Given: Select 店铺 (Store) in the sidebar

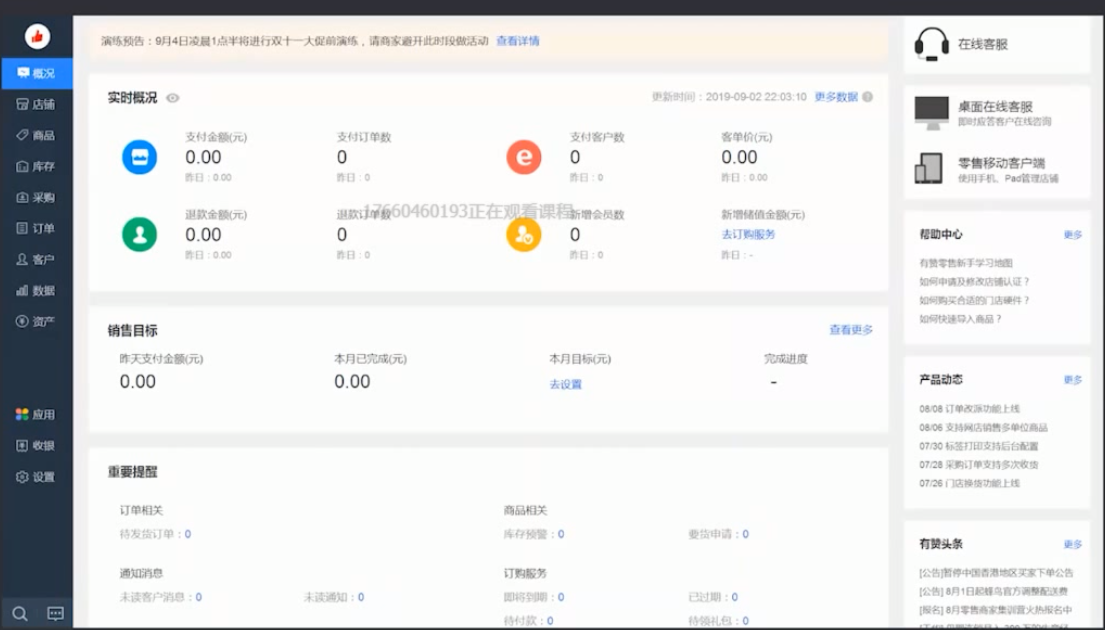Looking at the screenshot, I should click(x=37, y=104).
